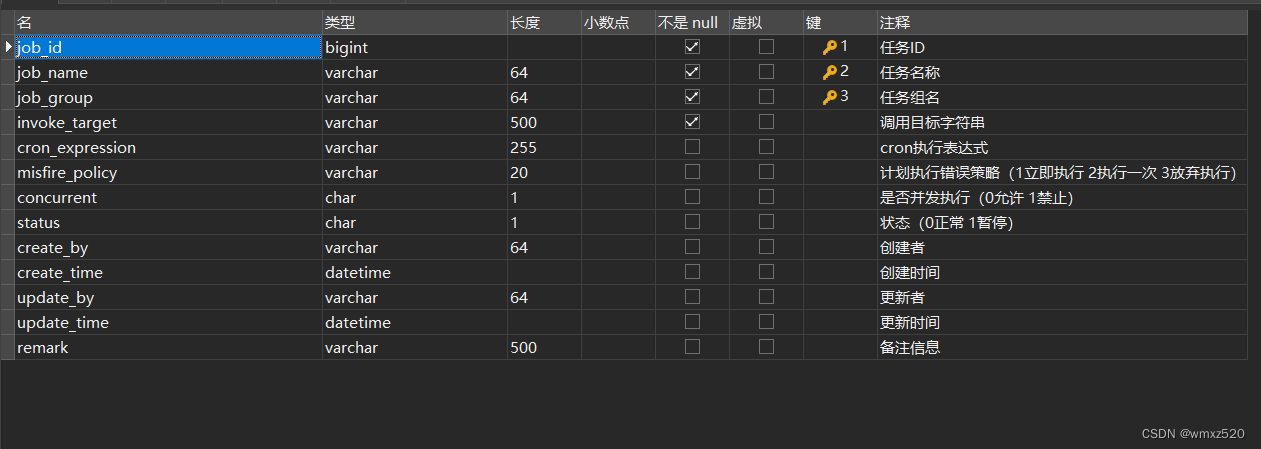Enable 不是 null for misfire_policy

click(692, 172)
